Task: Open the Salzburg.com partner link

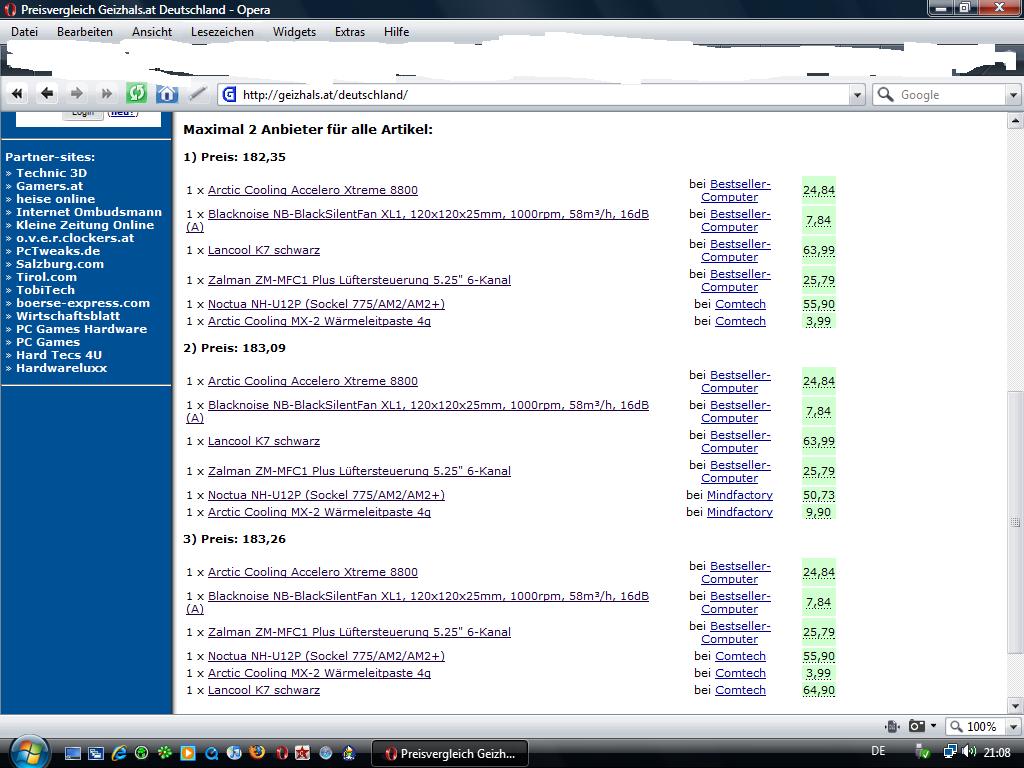Action: [x=59, y=264]
